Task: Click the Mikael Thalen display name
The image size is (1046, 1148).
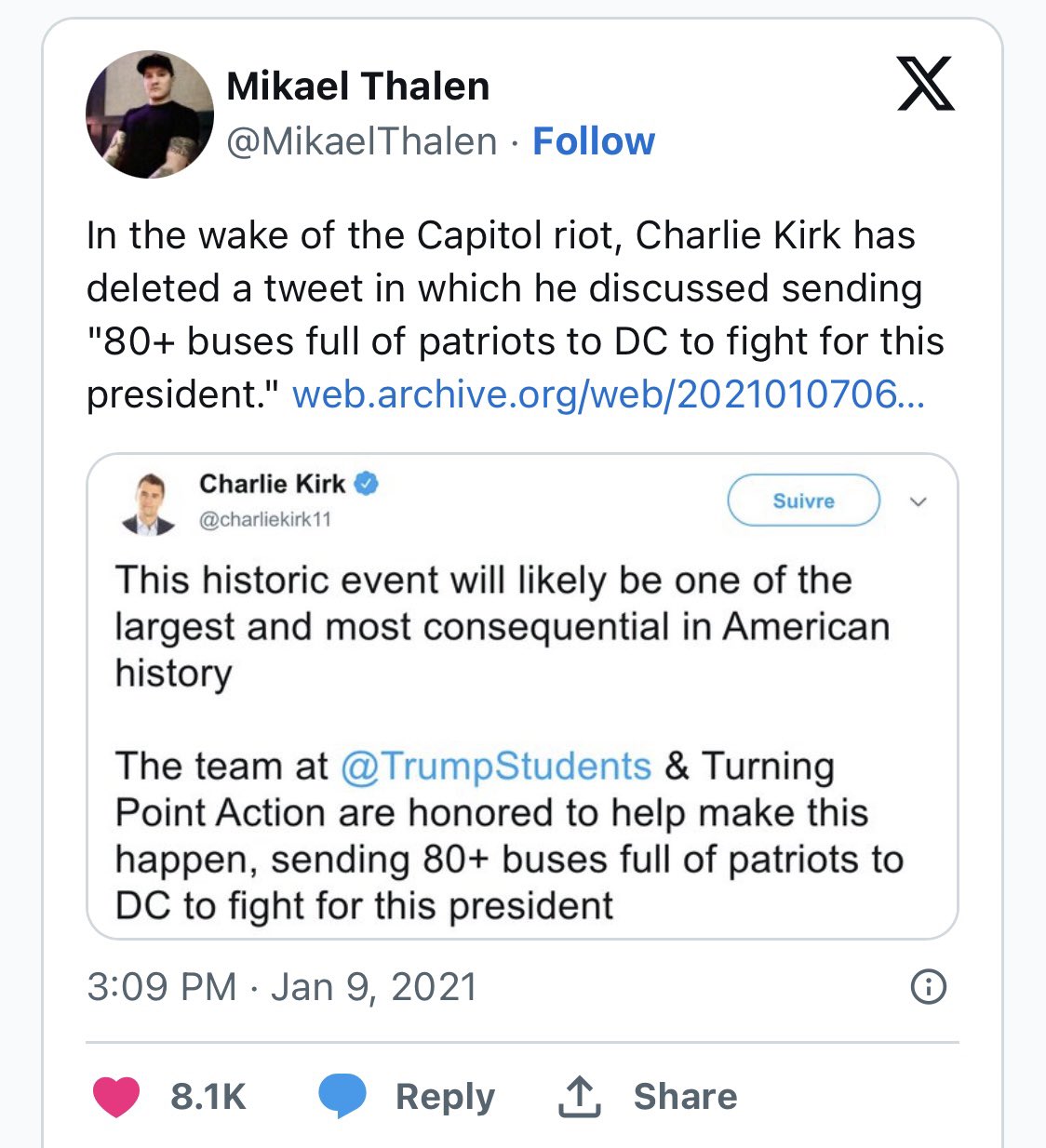Action: click(x=358, y=87)
